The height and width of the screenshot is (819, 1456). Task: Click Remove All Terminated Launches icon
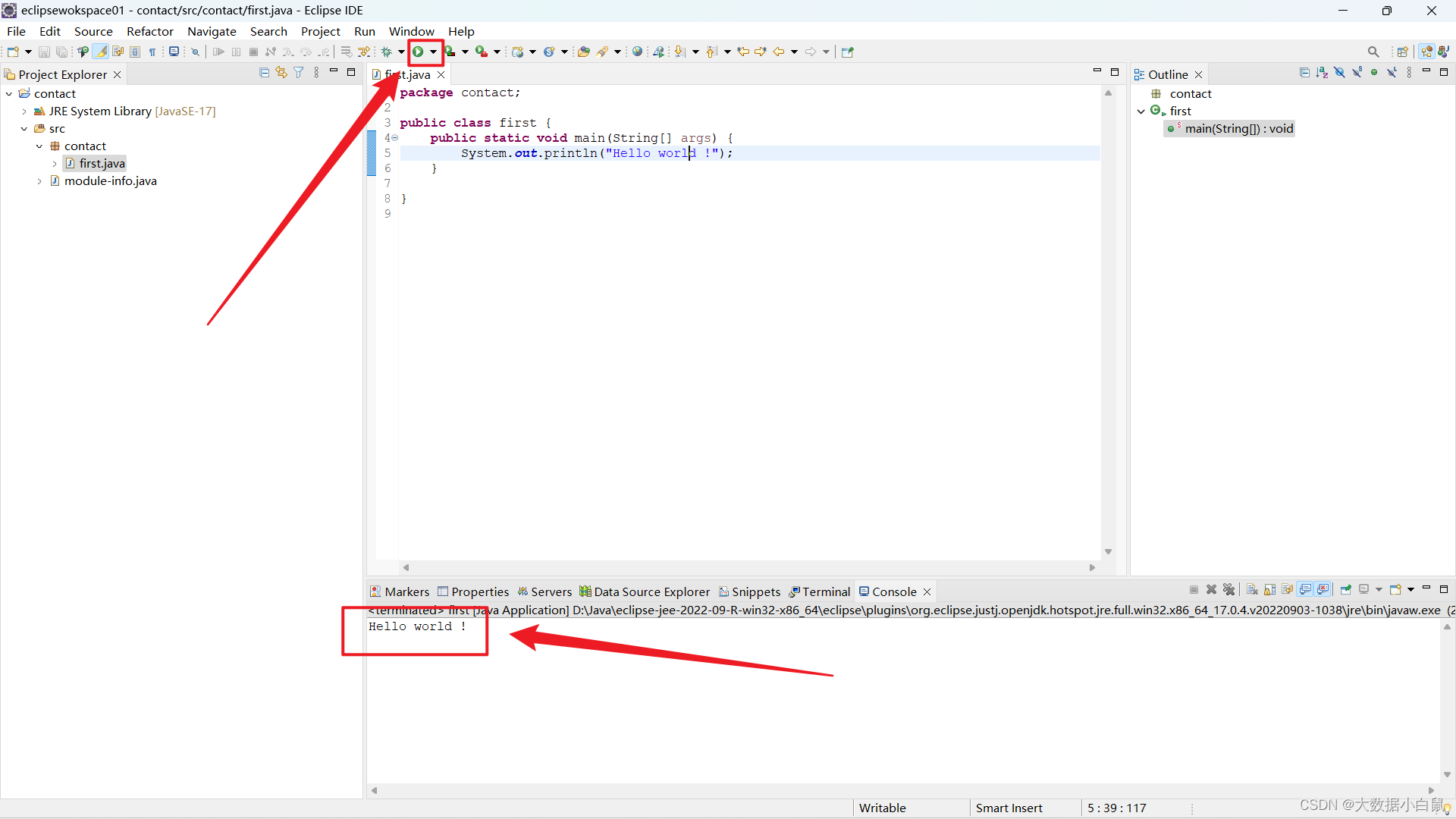(1229, 590)
